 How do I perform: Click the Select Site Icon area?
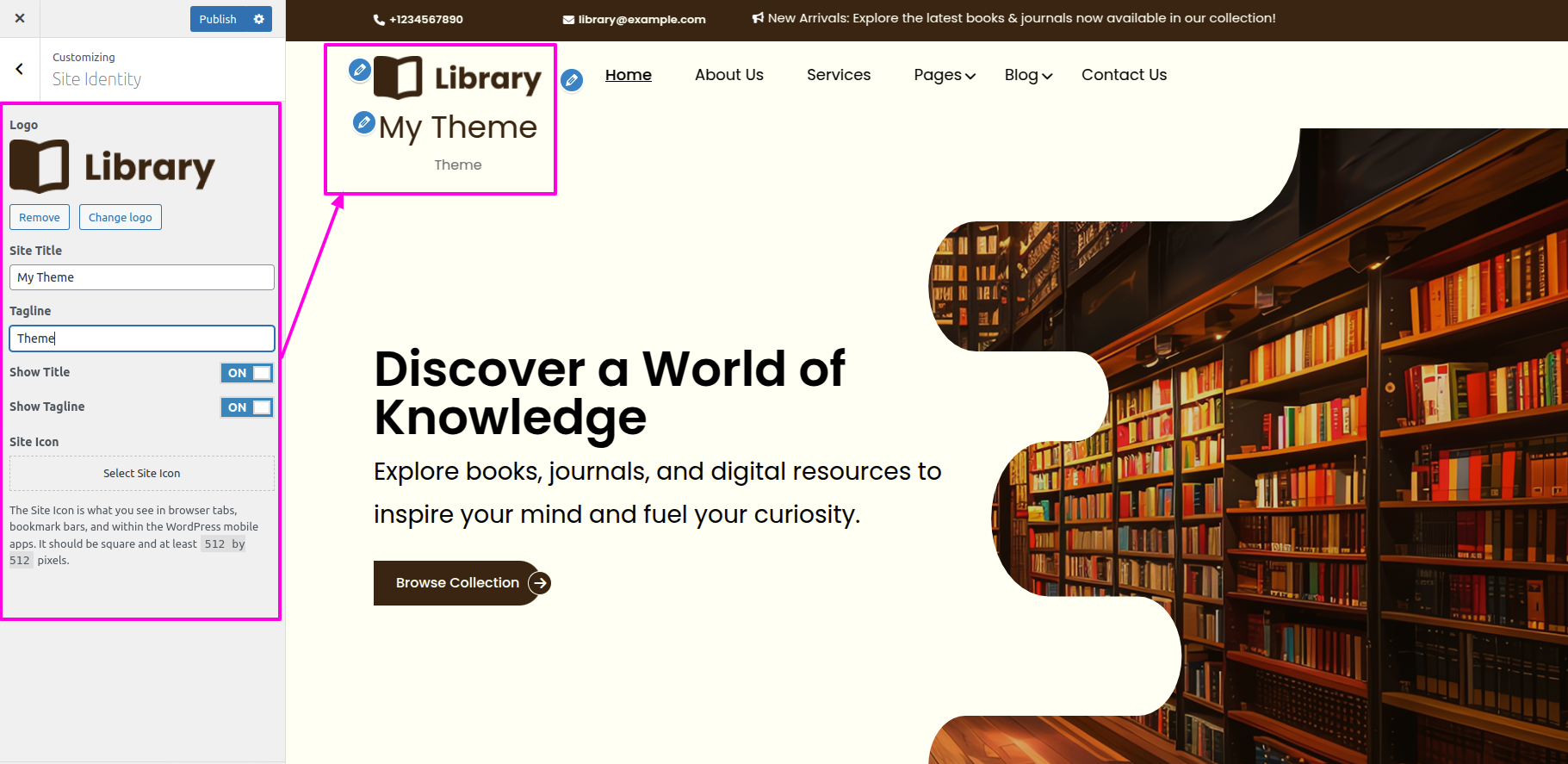[x=142, y=474]
